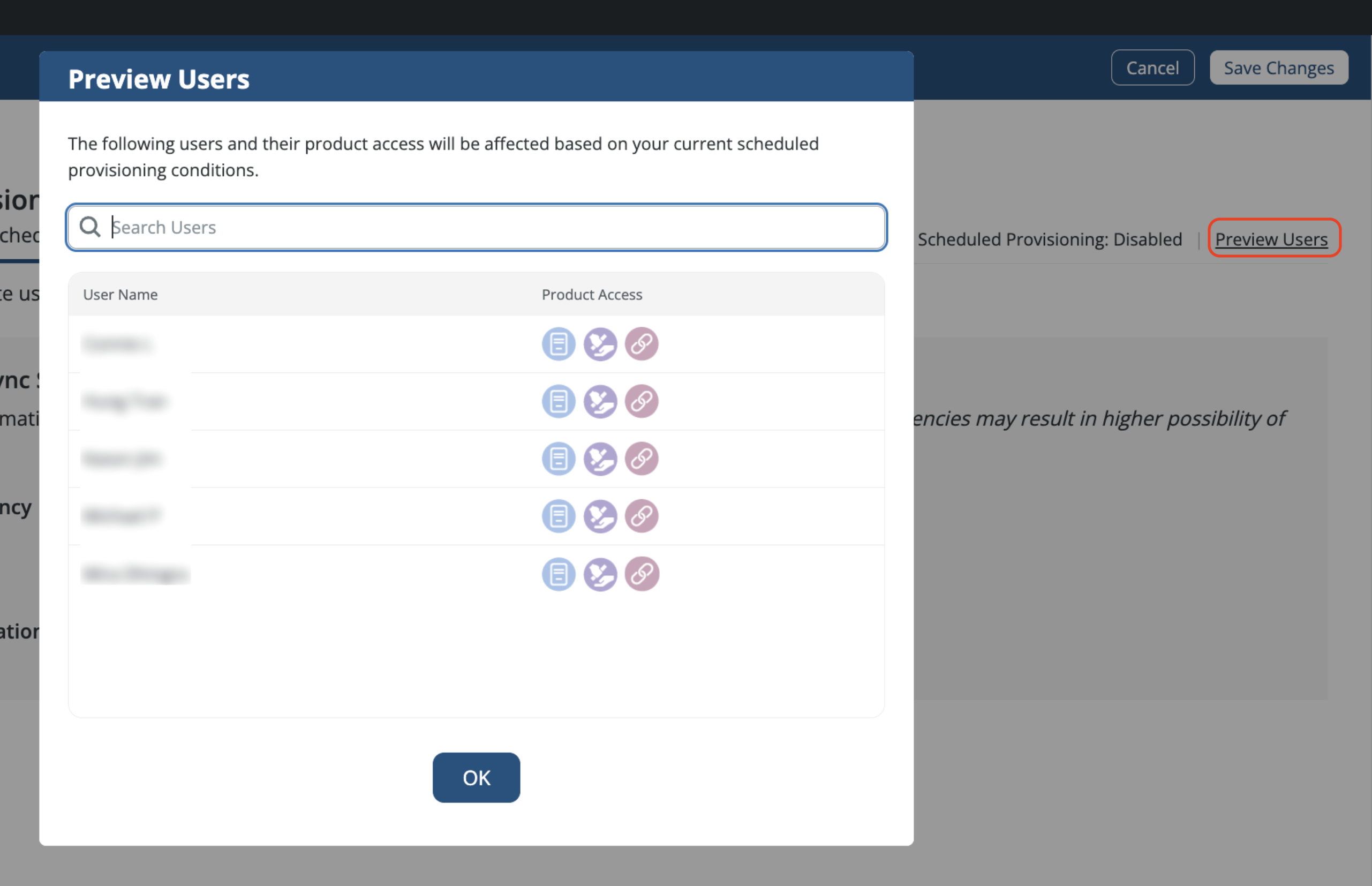Image resolution: width=1372 pixels, height=886 pixels.
Task: Click the User Name column header
Action: click(120, 295)
